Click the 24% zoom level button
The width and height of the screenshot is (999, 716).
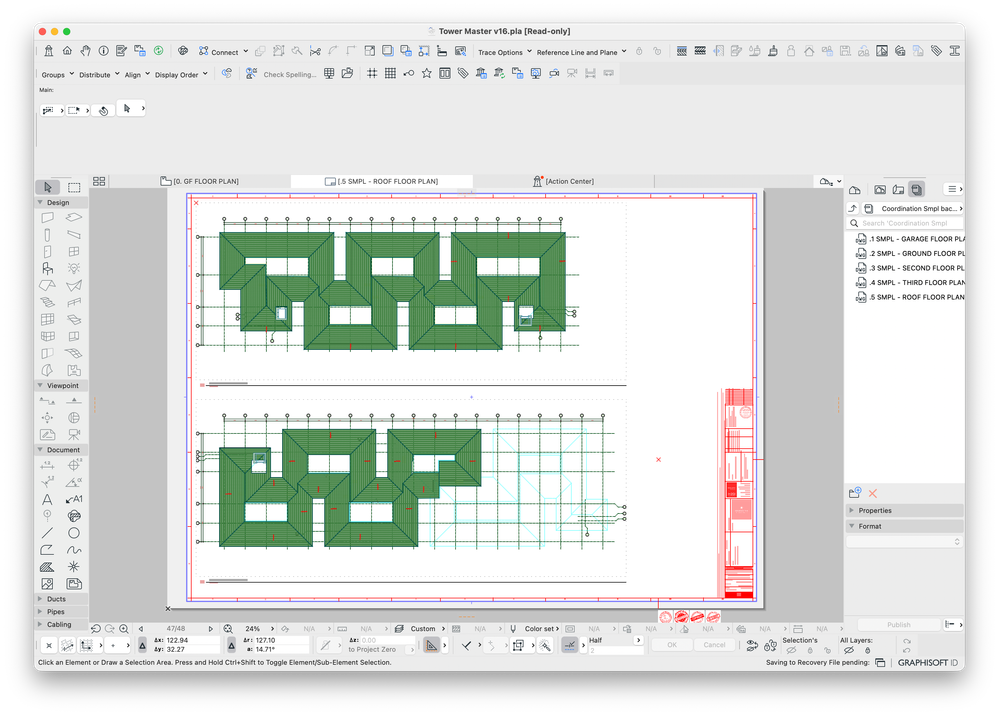click(255, 629)
